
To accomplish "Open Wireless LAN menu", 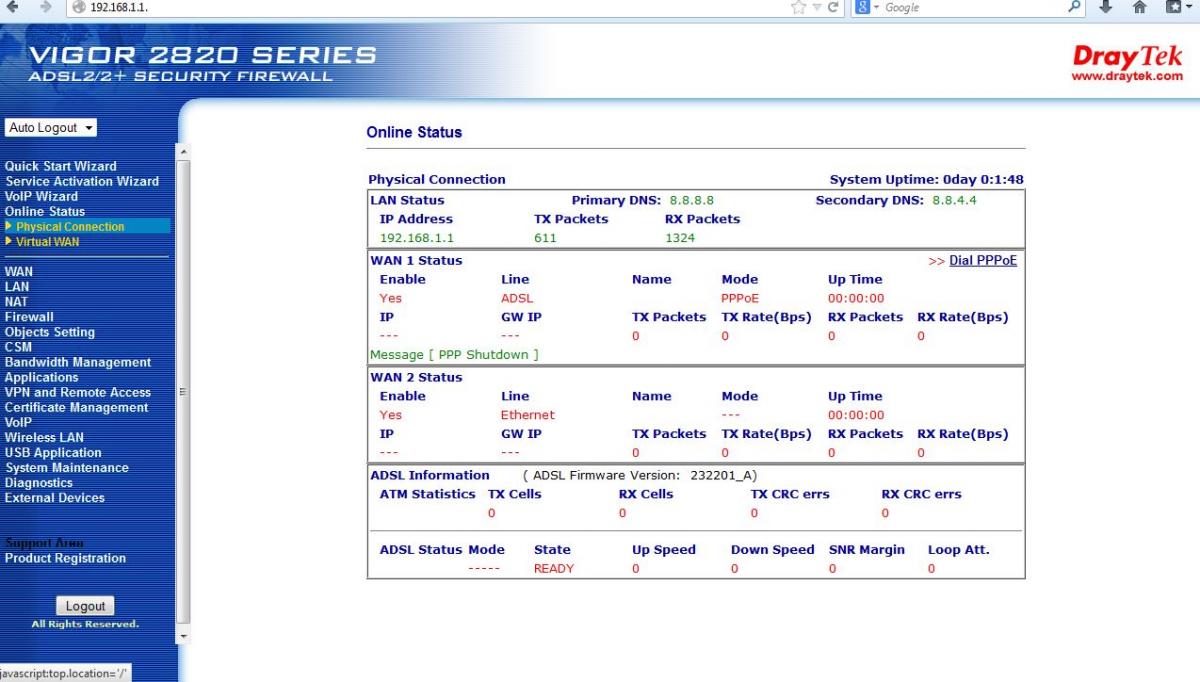I will (44, 437).
